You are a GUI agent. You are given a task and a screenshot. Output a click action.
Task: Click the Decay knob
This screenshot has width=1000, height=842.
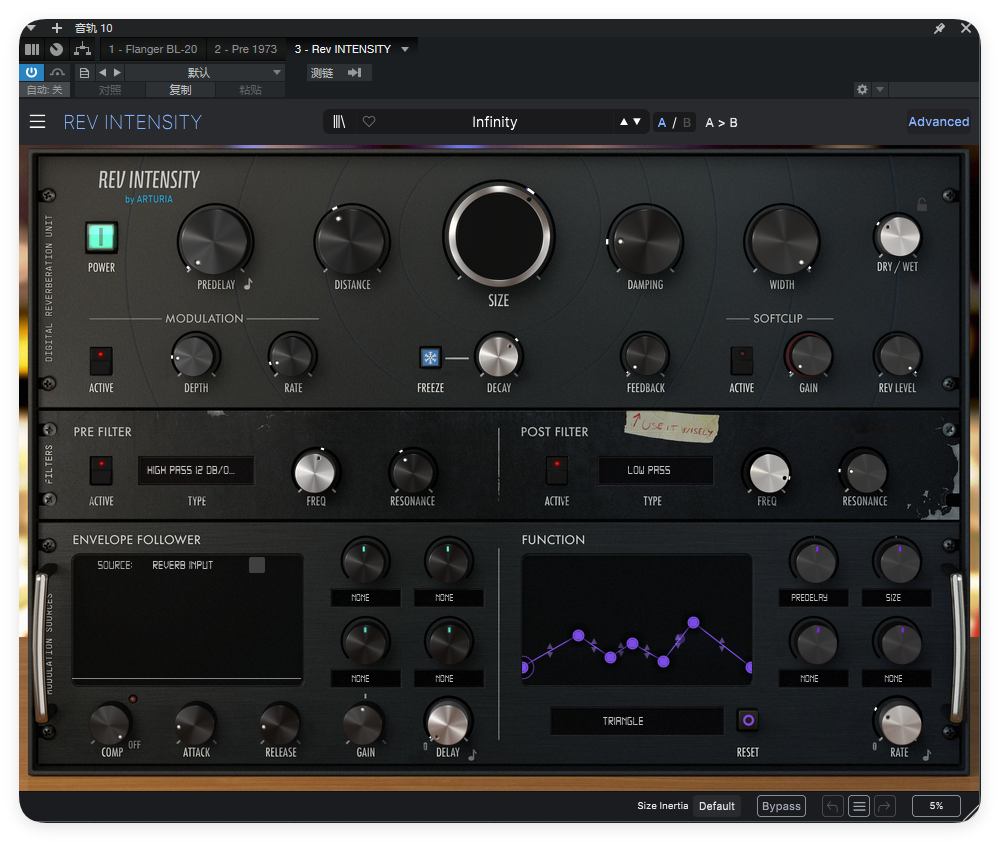(499, 356)
